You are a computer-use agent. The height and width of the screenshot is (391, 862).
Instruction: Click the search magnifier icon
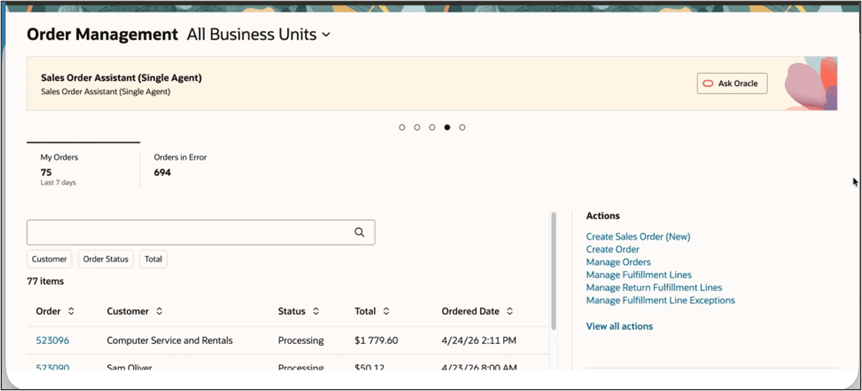pos(359,232)
